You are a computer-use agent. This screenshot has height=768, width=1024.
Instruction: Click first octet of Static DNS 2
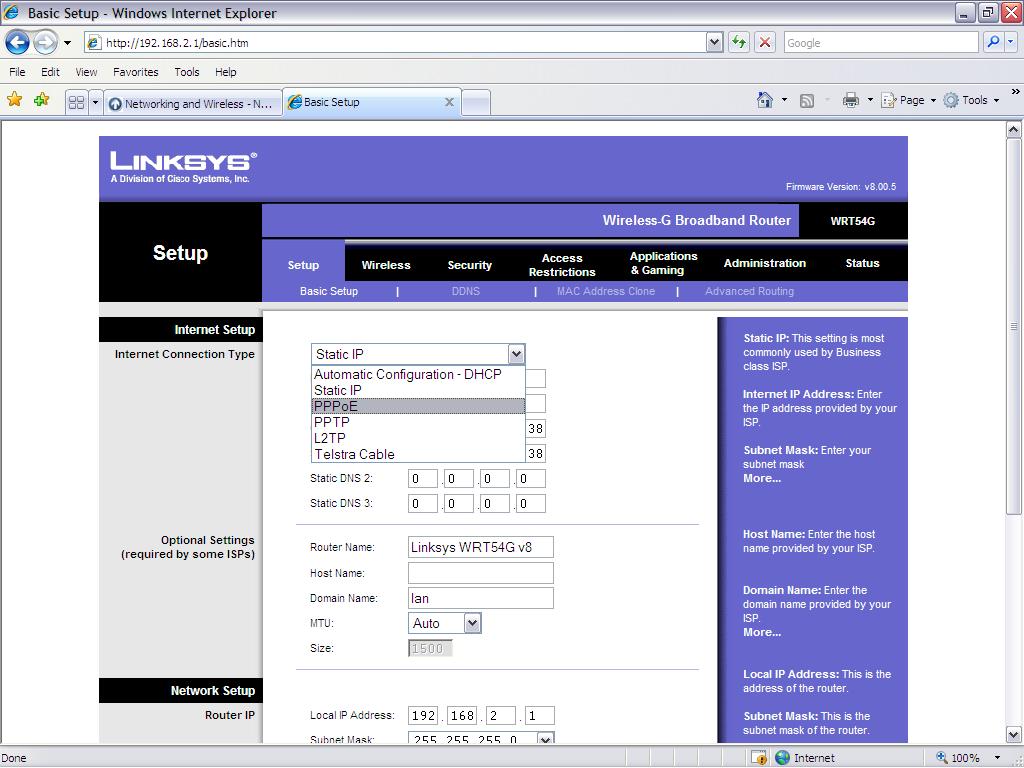coord(423,479)
